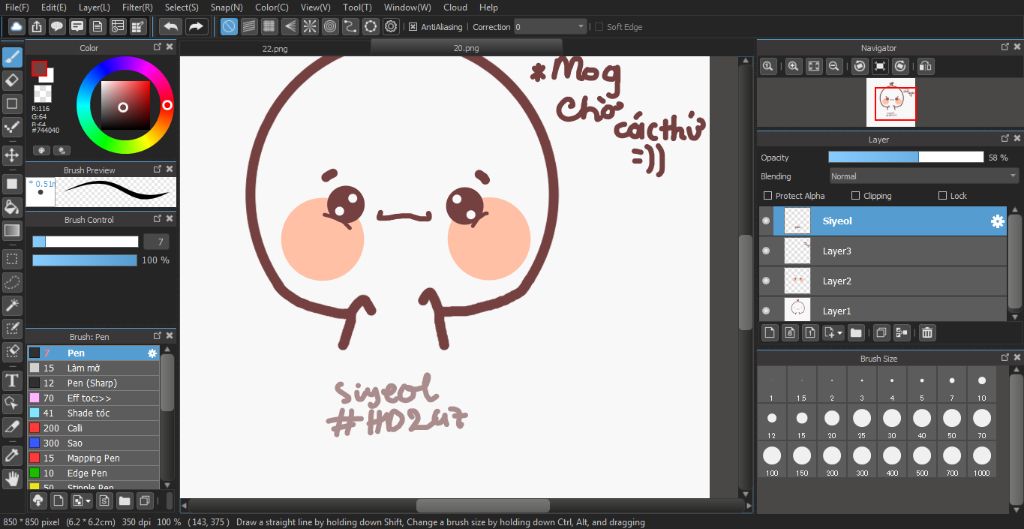This screenshot has width=1024, height=529.
Task: Select the Pen (Sharp) brush
Action: 93,383
